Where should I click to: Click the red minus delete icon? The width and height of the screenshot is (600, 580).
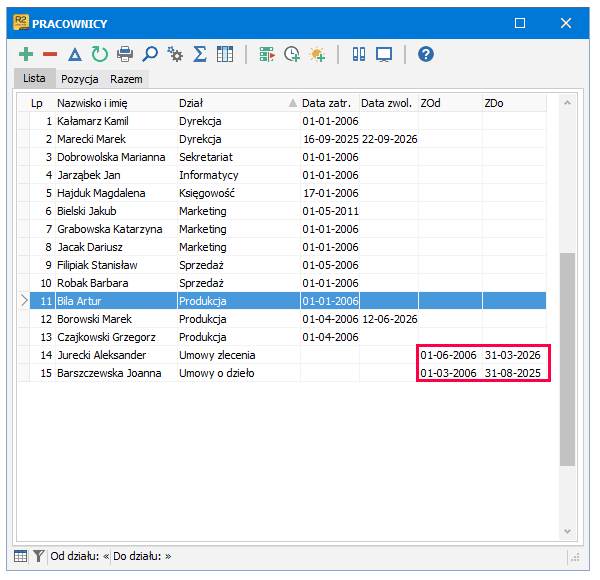[50, 54]
